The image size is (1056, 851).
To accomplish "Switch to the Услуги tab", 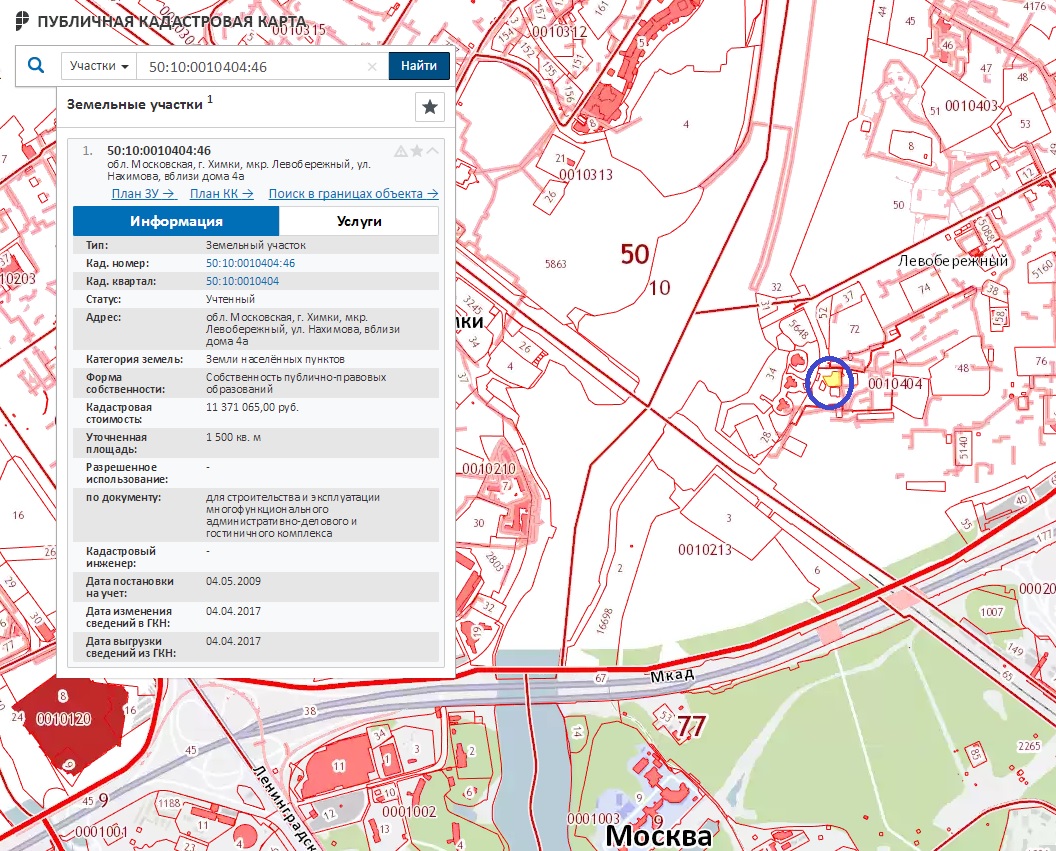I will [x=359, y=221].
